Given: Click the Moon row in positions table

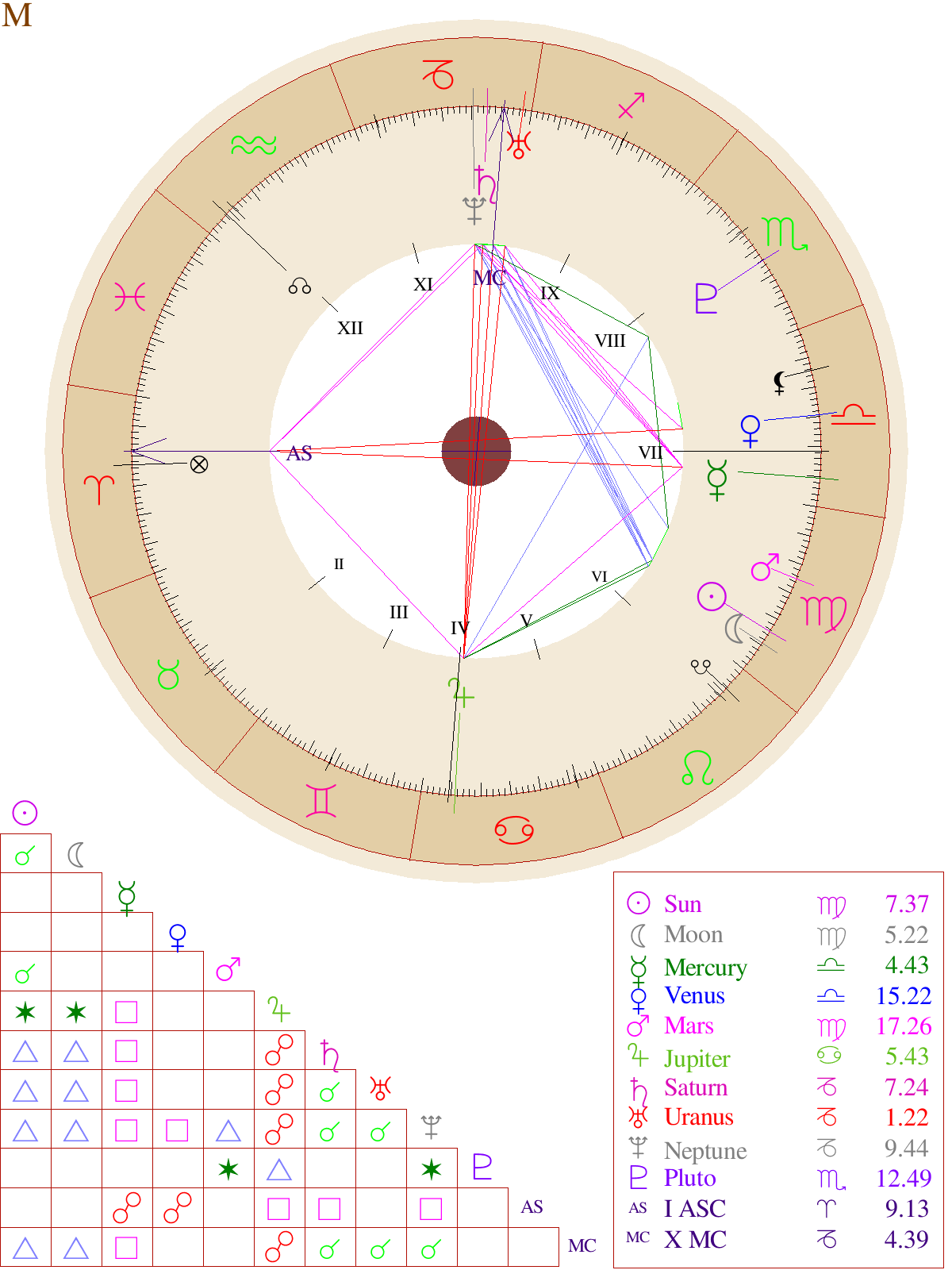Looking at the screenshot, I should [x=777, y=935].
